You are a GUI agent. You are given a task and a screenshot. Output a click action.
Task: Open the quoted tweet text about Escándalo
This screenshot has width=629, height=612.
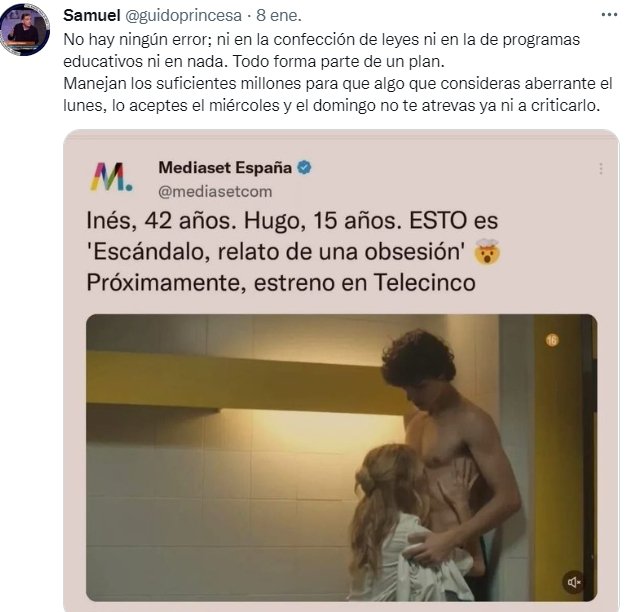coord(293,251)
